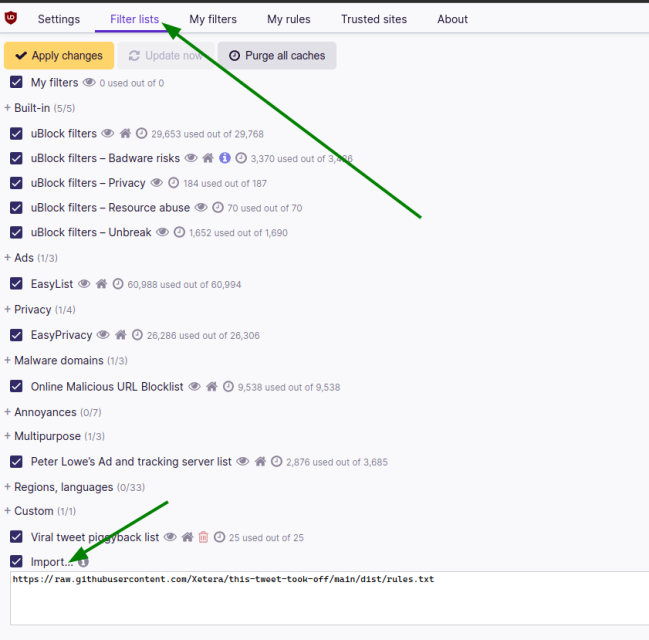Toggle Online Malicious URL Blocklist checkbox
Screen dimensions: 649x640
pos(16,386)
